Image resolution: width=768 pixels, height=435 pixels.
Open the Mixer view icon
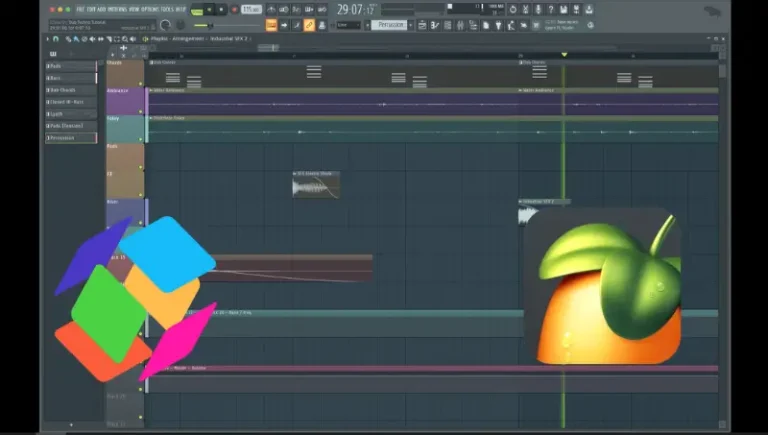click(460, 25)
